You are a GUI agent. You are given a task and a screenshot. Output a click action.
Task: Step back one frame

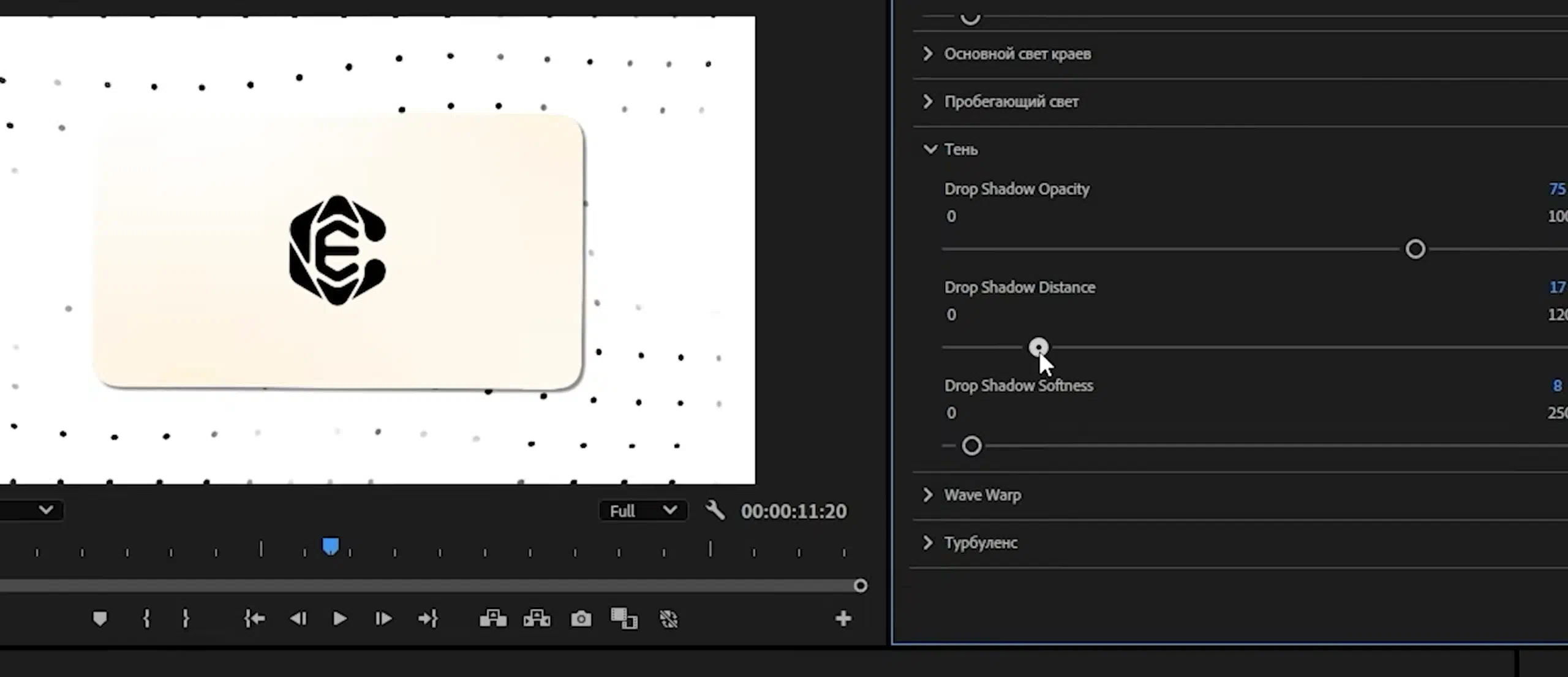[298, 619]
